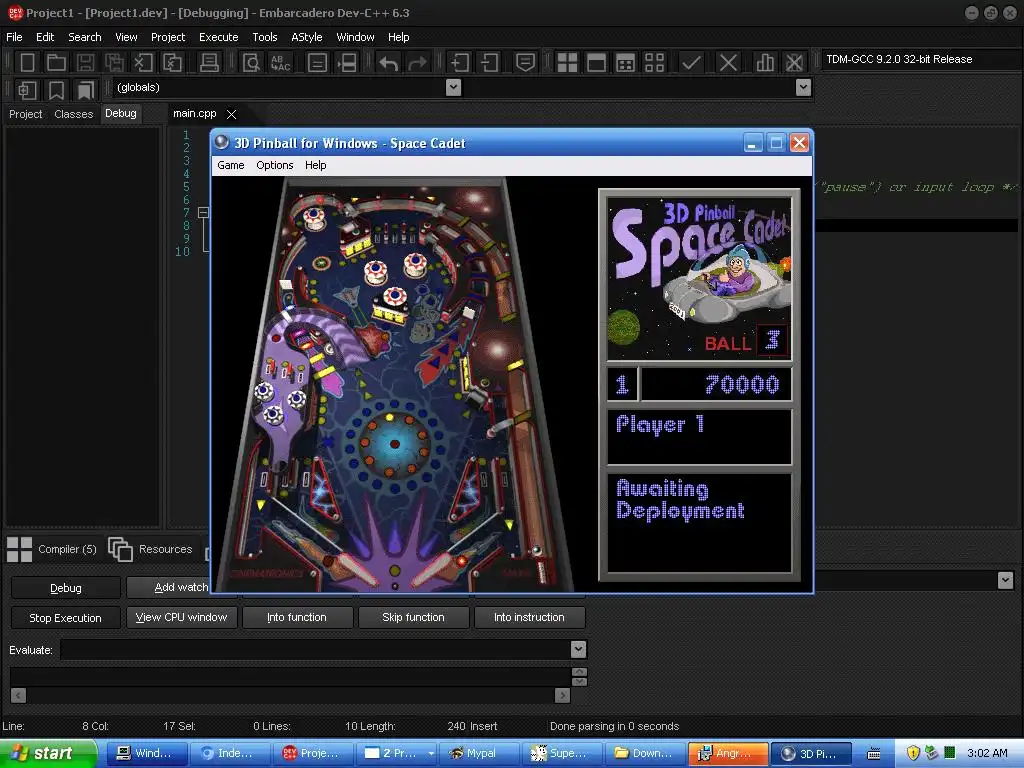Click the Save All toolbar icon
The image size is (1024, 768).
coord(114,63)
